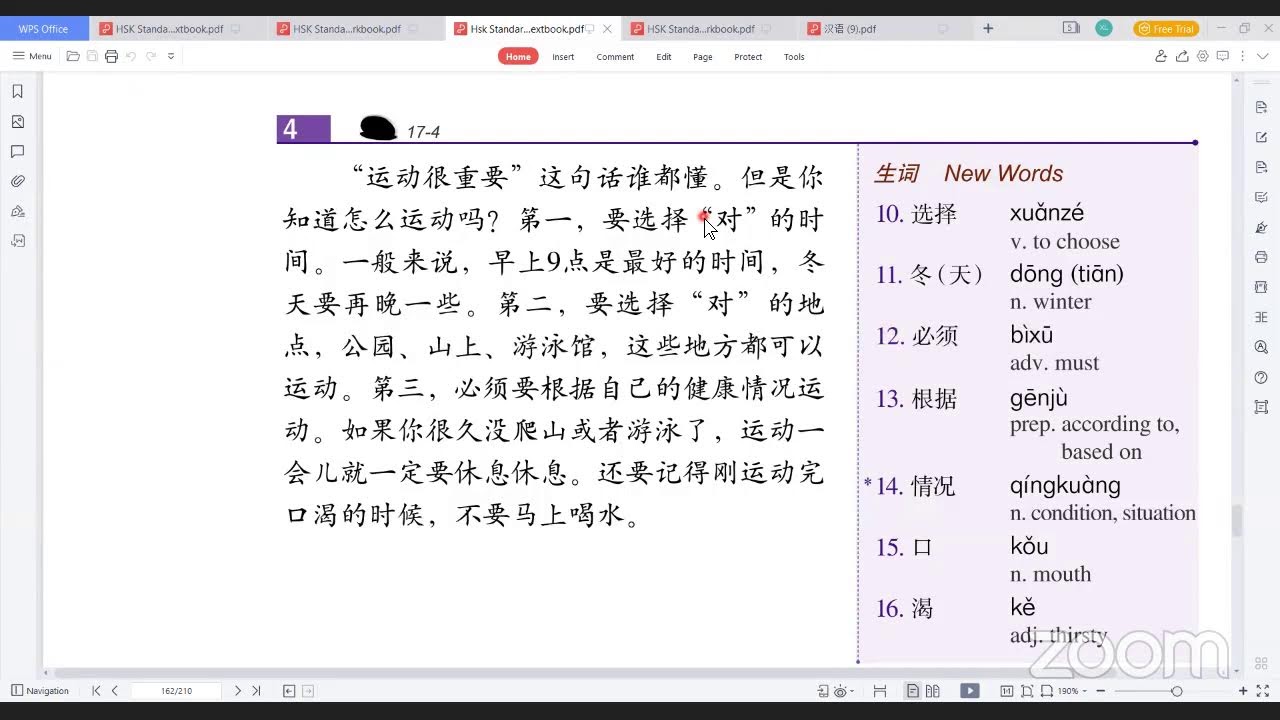The height and width of the screenshot is (720, 1280).
Task: Go to the previous page
Action: 115,690
